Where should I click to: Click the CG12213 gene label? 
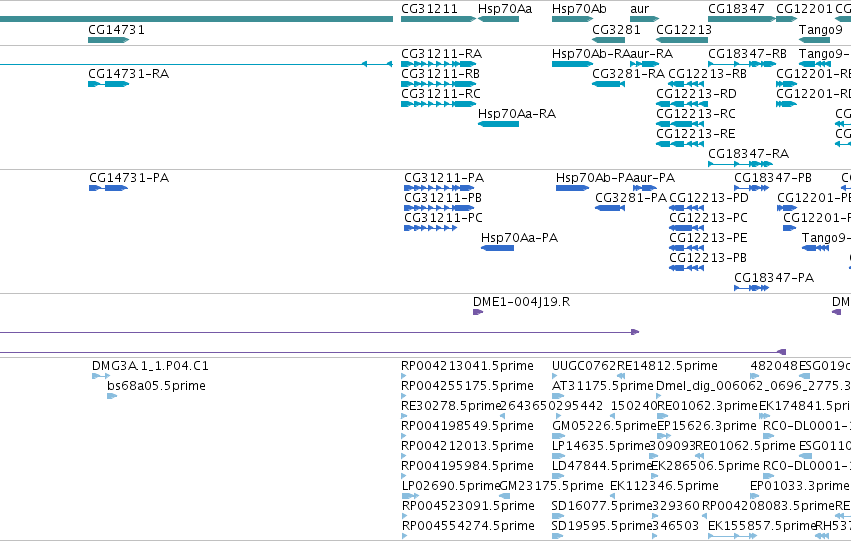pos(684,29)
